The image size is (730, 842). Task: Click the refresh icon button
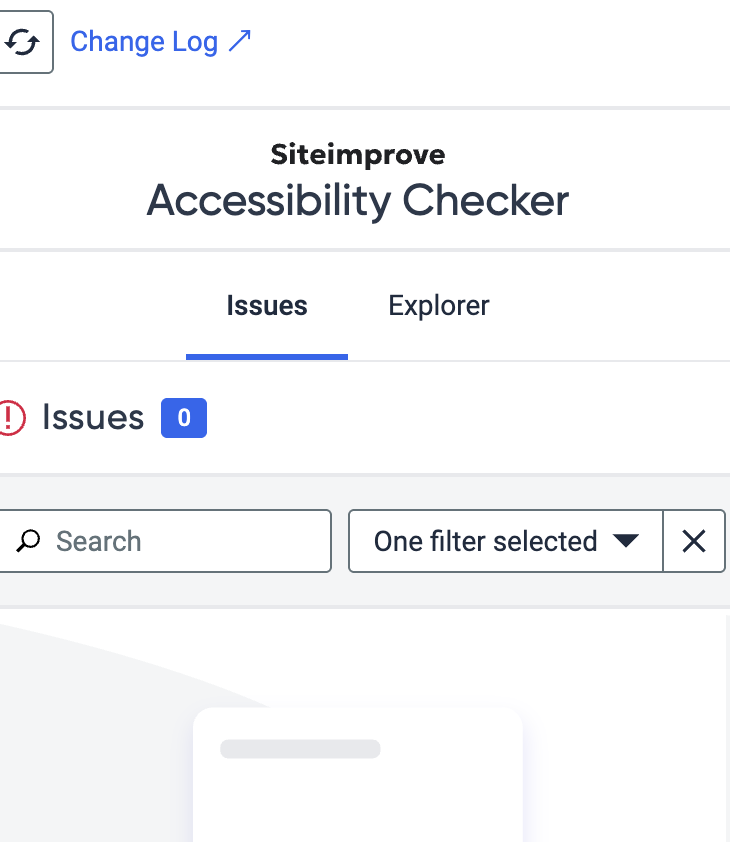tap(23, 42)
